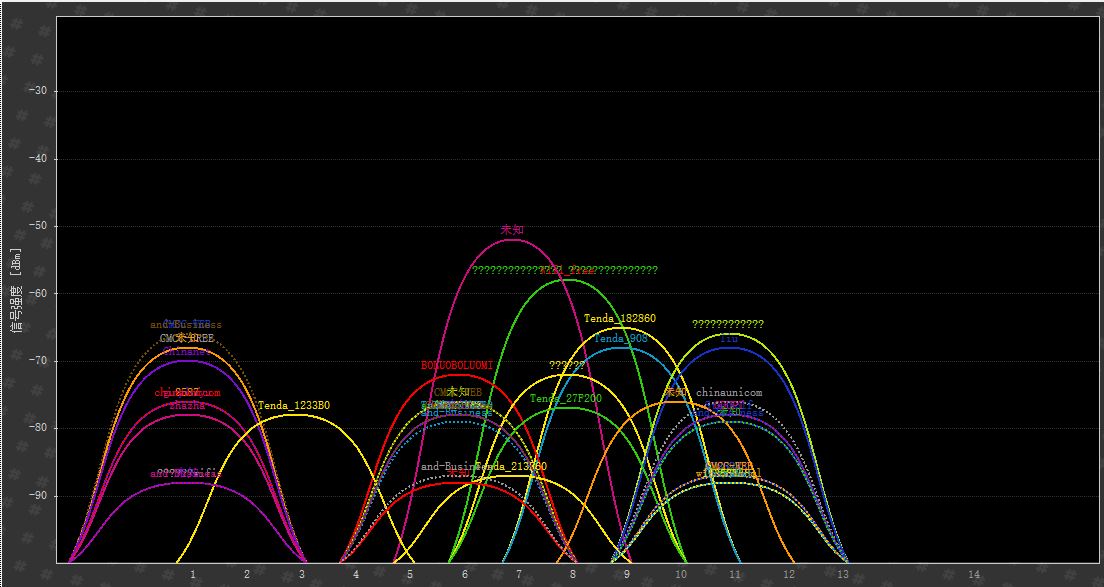Click channel 1 on the horizontal axis
The height and width of the screenshot is (587, 1104).
point(193,575)
